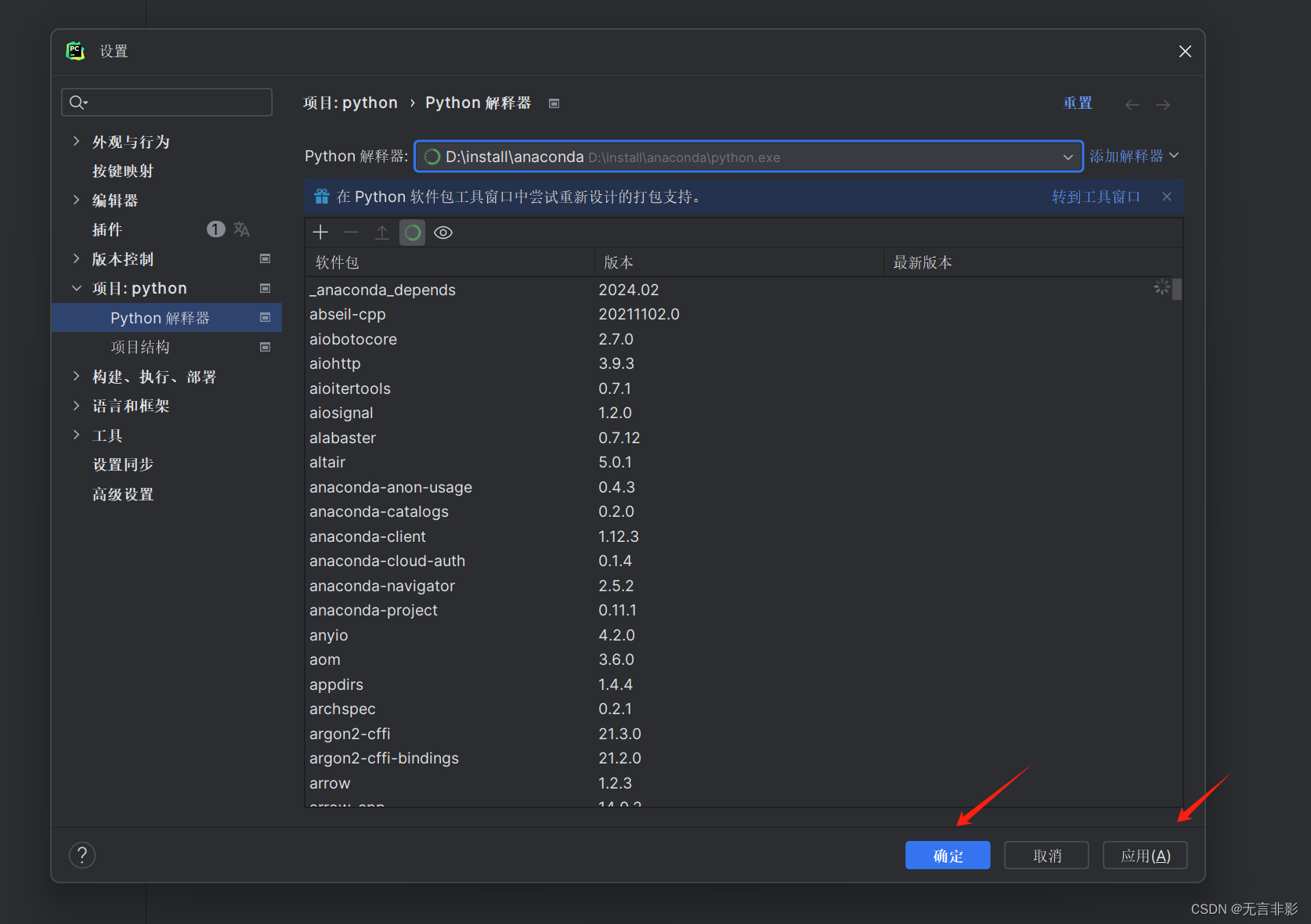Select Python 解释器 in sidebar

coord(166,317)
